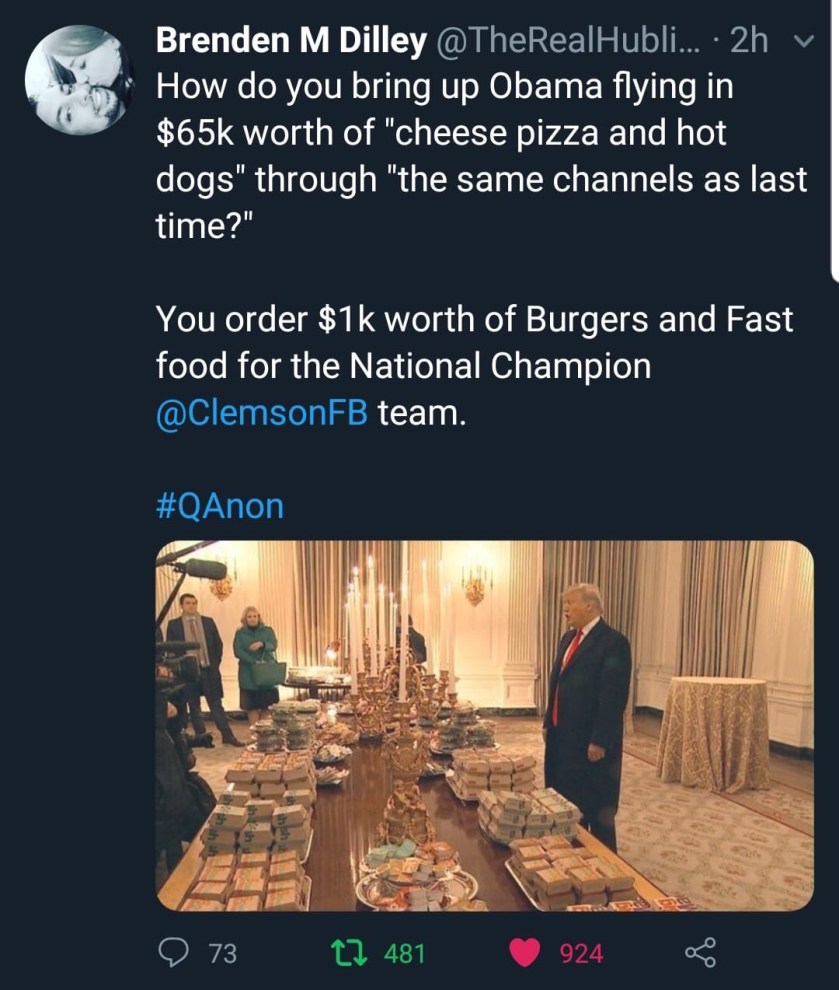Grab the scrollbar handle at right edge
This screenshot has width=839, height=990.
click(835, 140)
